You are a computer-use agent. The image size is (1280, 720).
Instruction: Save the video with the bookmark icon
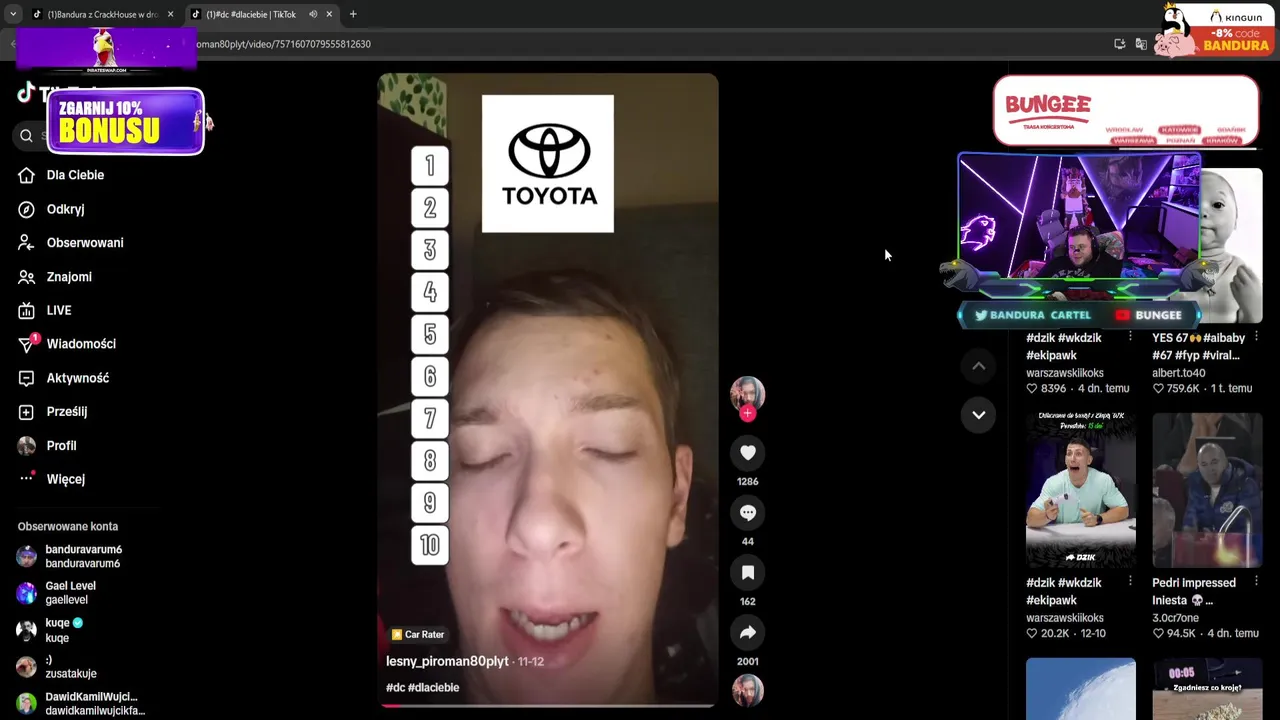(x=747, y=573)
